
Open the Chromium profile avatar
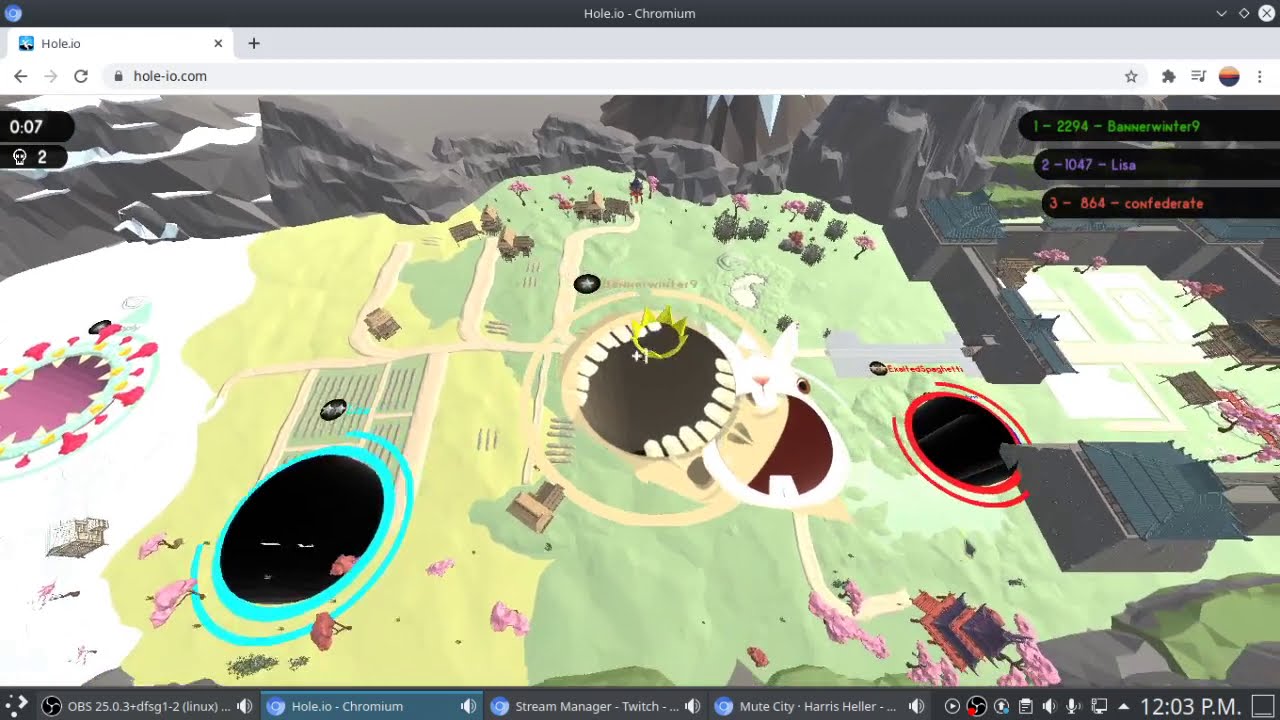tap(1229, 76)
